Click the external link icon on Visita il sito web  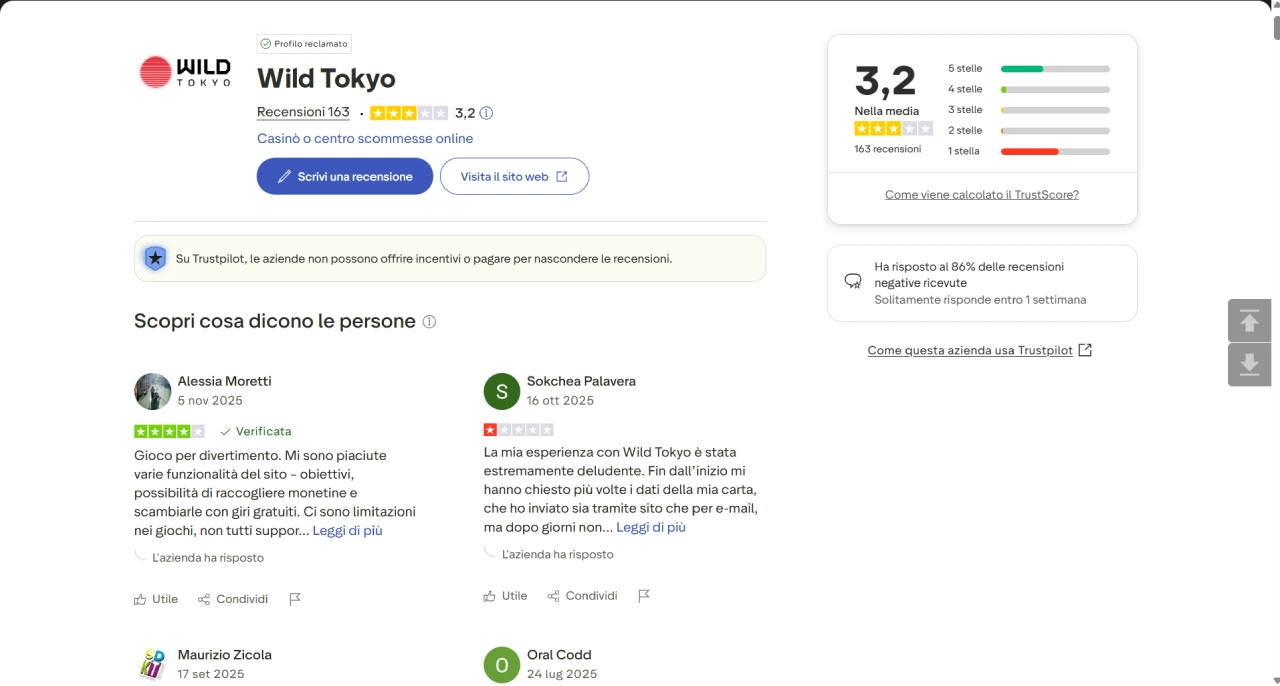coord(560,175)
